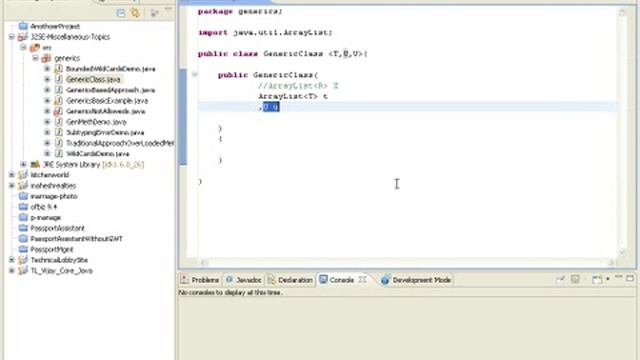
Task: Close the Console tab
Action: (x=362, y=280)
